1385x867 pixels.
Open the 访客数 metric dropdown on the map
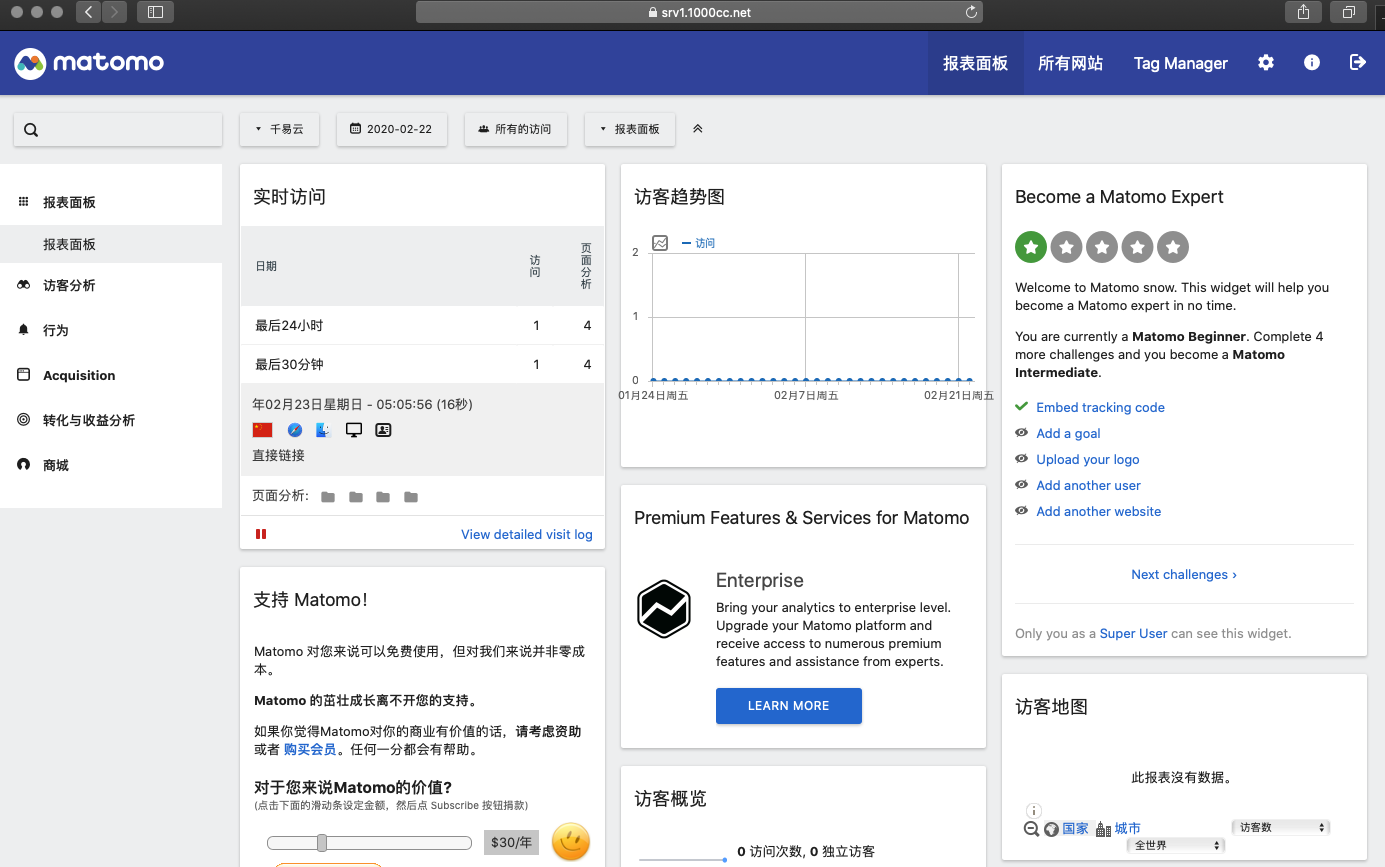pos(1281,827)
